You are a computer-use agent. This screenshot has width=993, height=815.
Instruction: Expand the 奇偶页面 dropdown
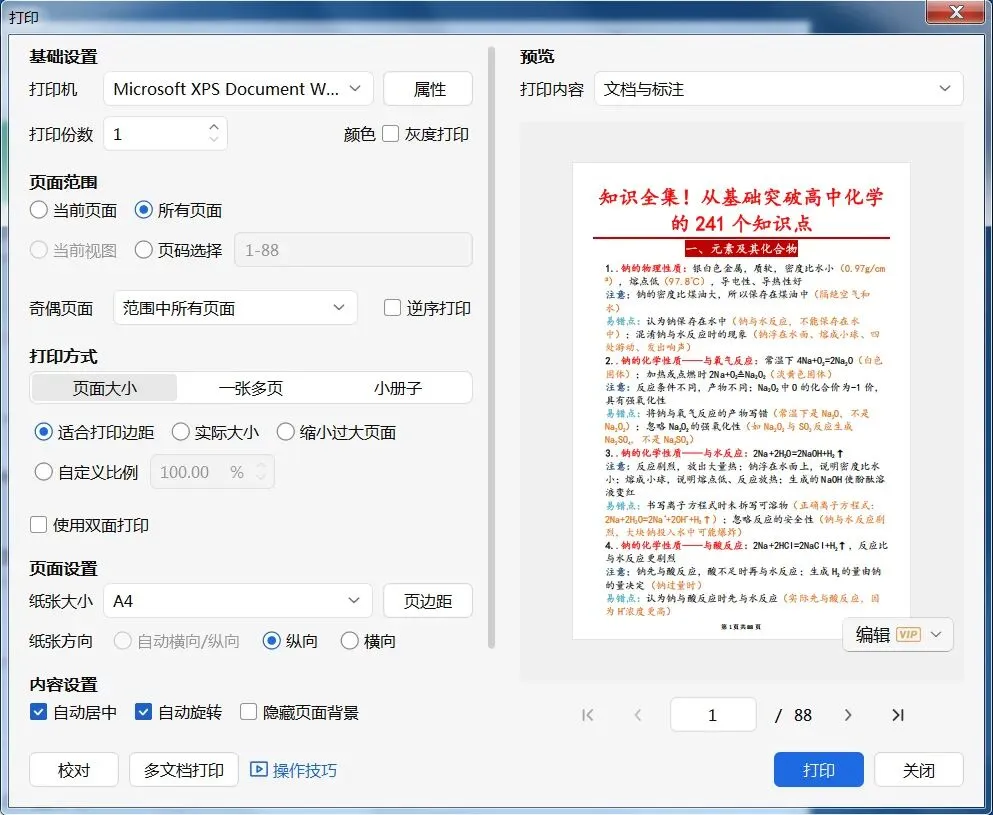click(236, 308)
